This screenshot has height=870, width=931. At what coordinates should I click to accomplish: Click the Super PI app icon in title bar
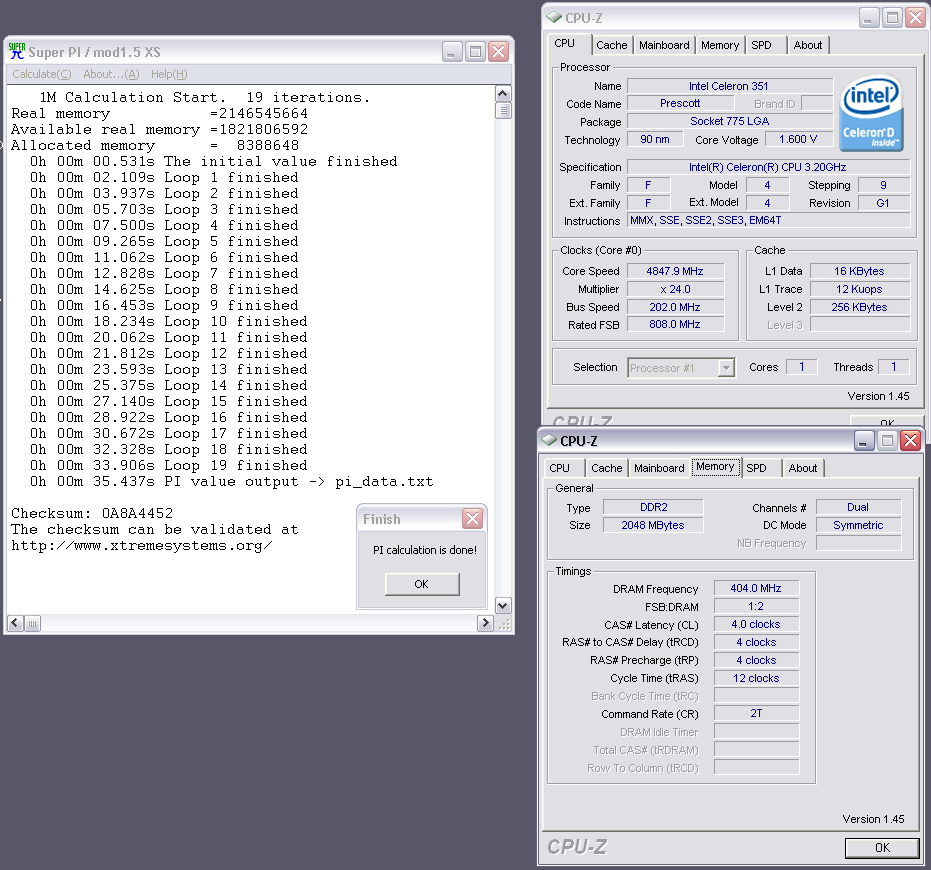tap(17, 52)
